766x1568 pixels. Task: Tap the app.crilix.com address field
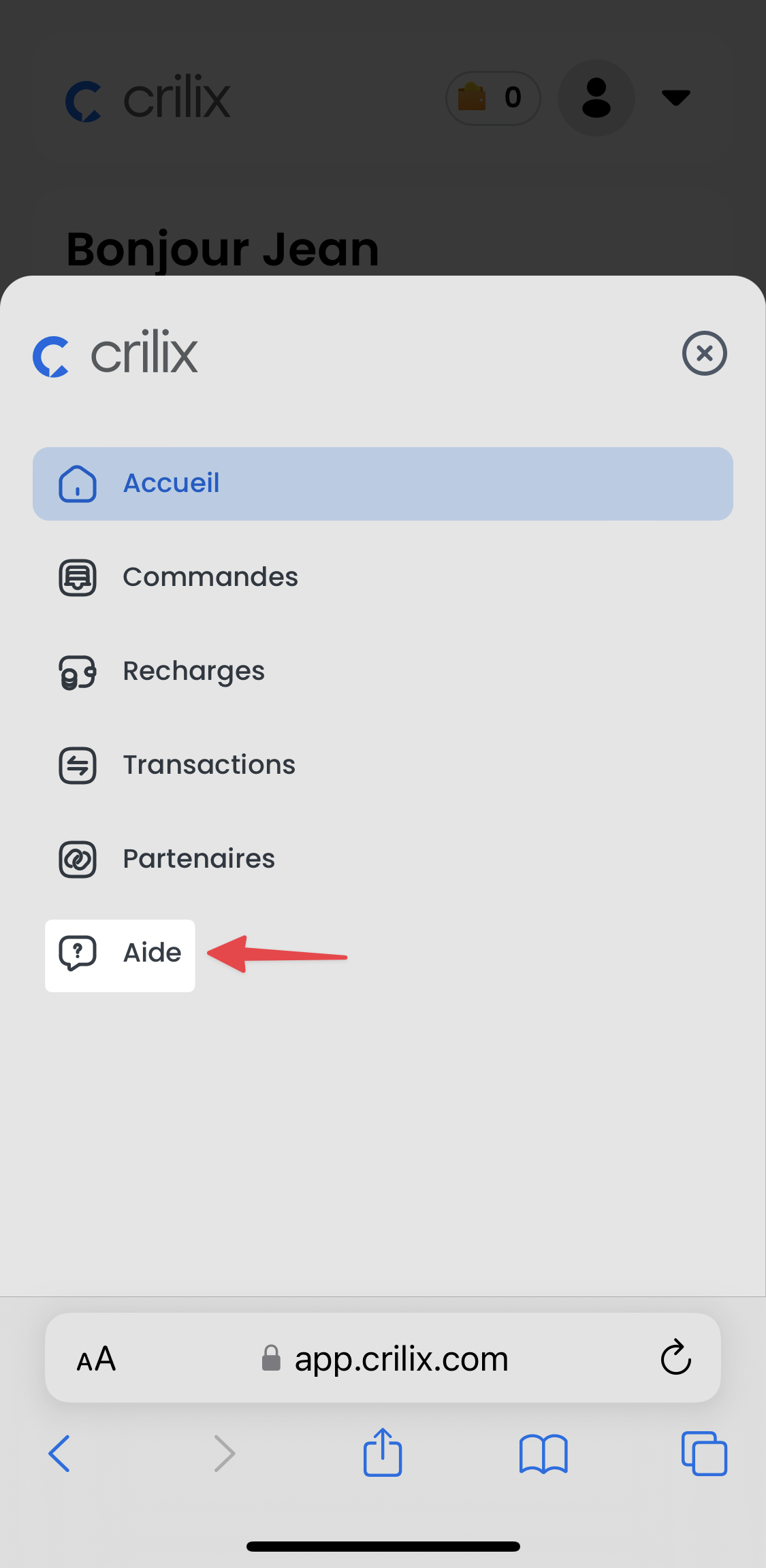tap(383, 1358)
